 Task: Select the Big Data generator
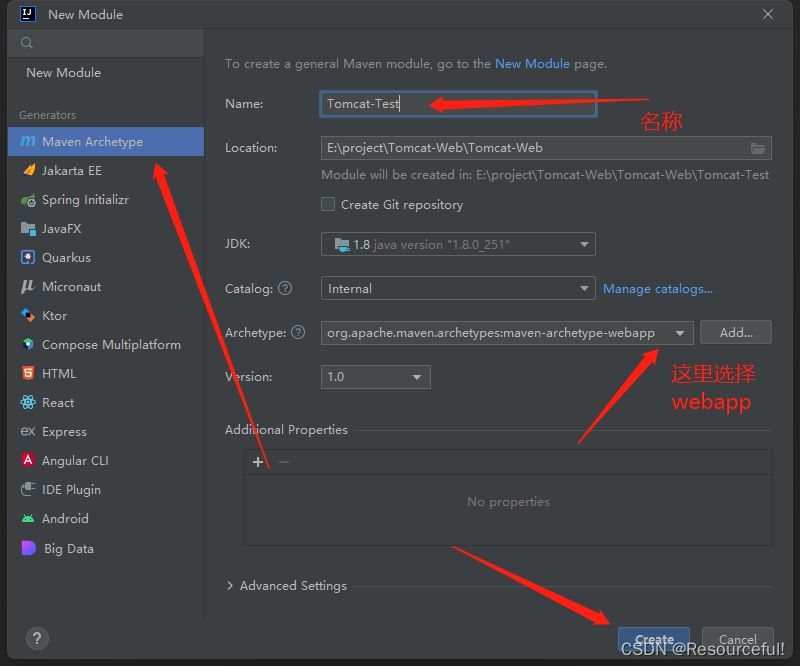tap(106, 549)
